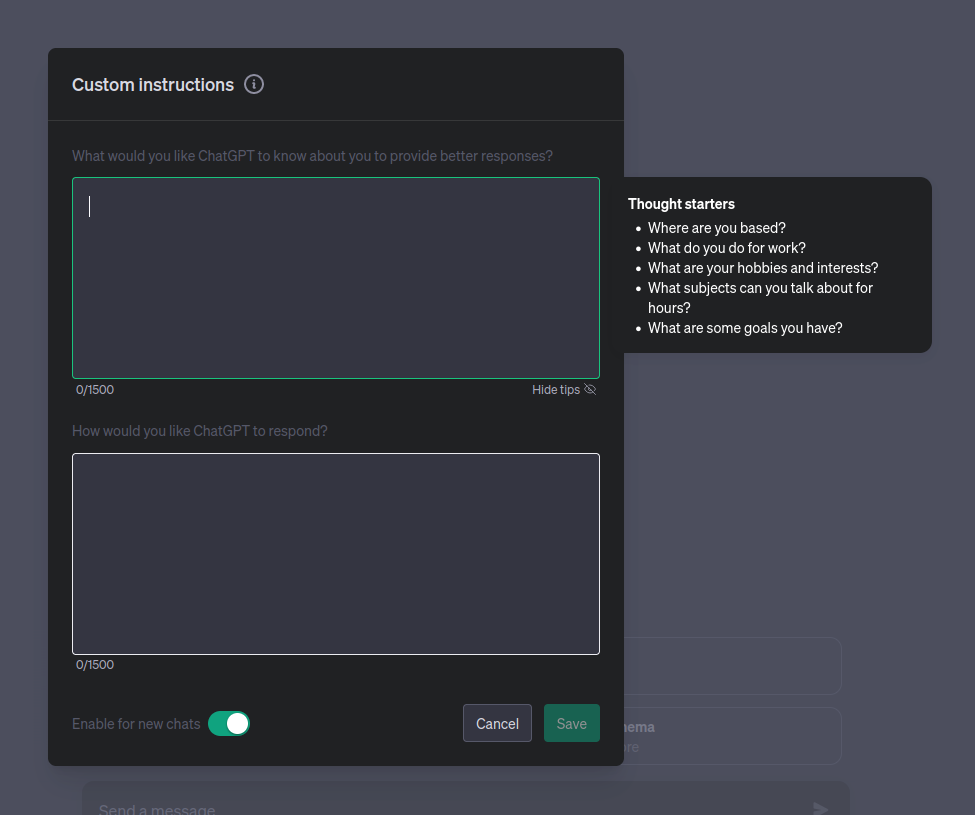Click the crossed-eye icon beside Hide tips
The width and height of the screenshot is (975, 815).
point(590,389)
